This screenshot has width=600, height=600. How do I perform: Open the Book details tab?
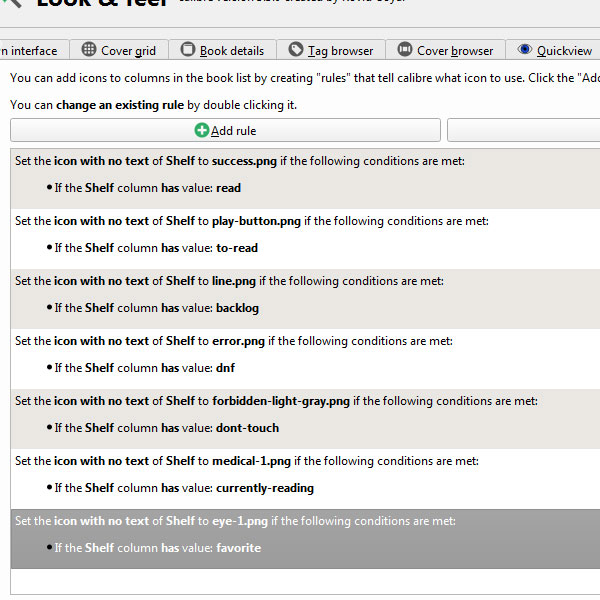(x=222, y=50)
